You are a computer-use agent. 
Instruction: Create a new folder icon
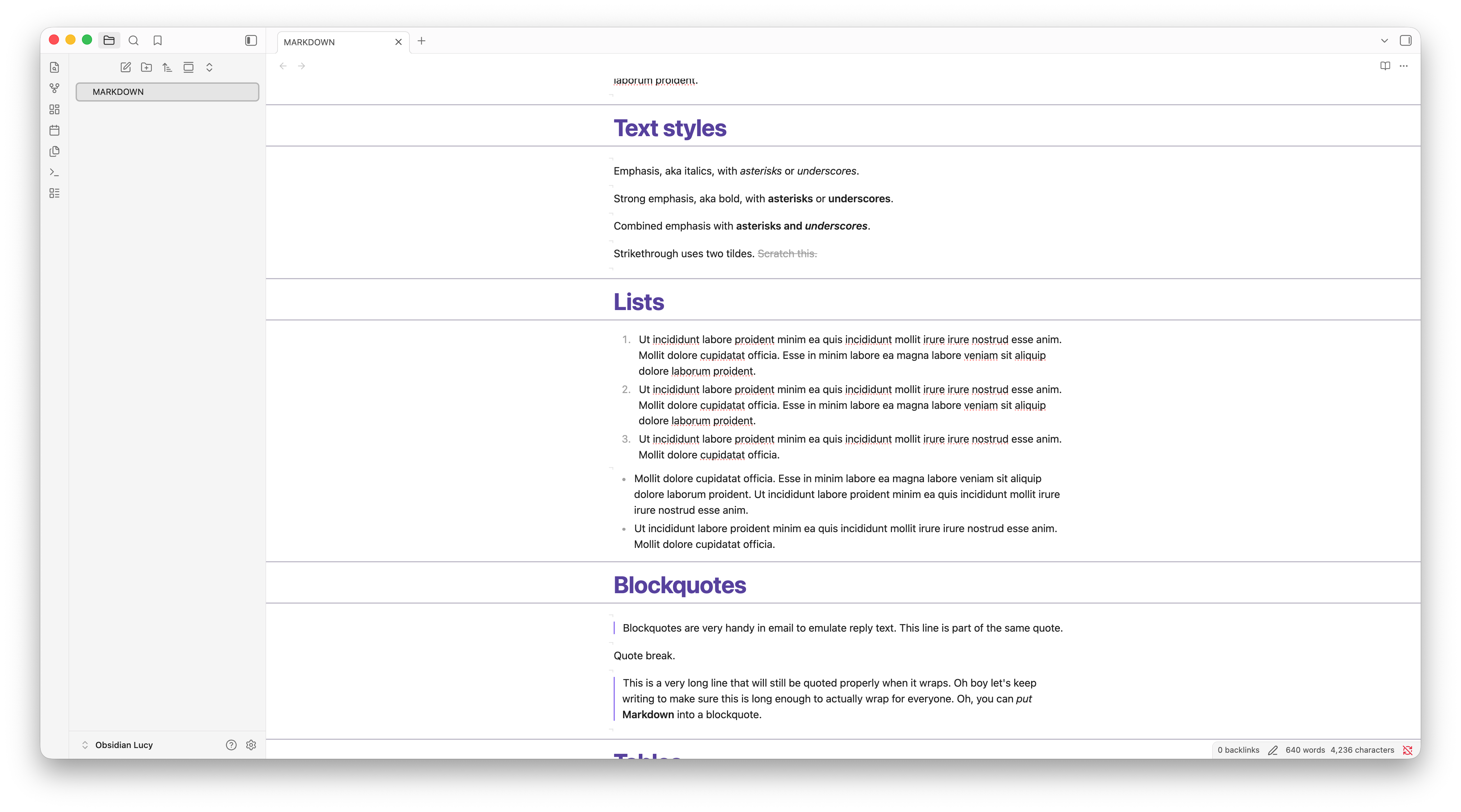[146, 68]
